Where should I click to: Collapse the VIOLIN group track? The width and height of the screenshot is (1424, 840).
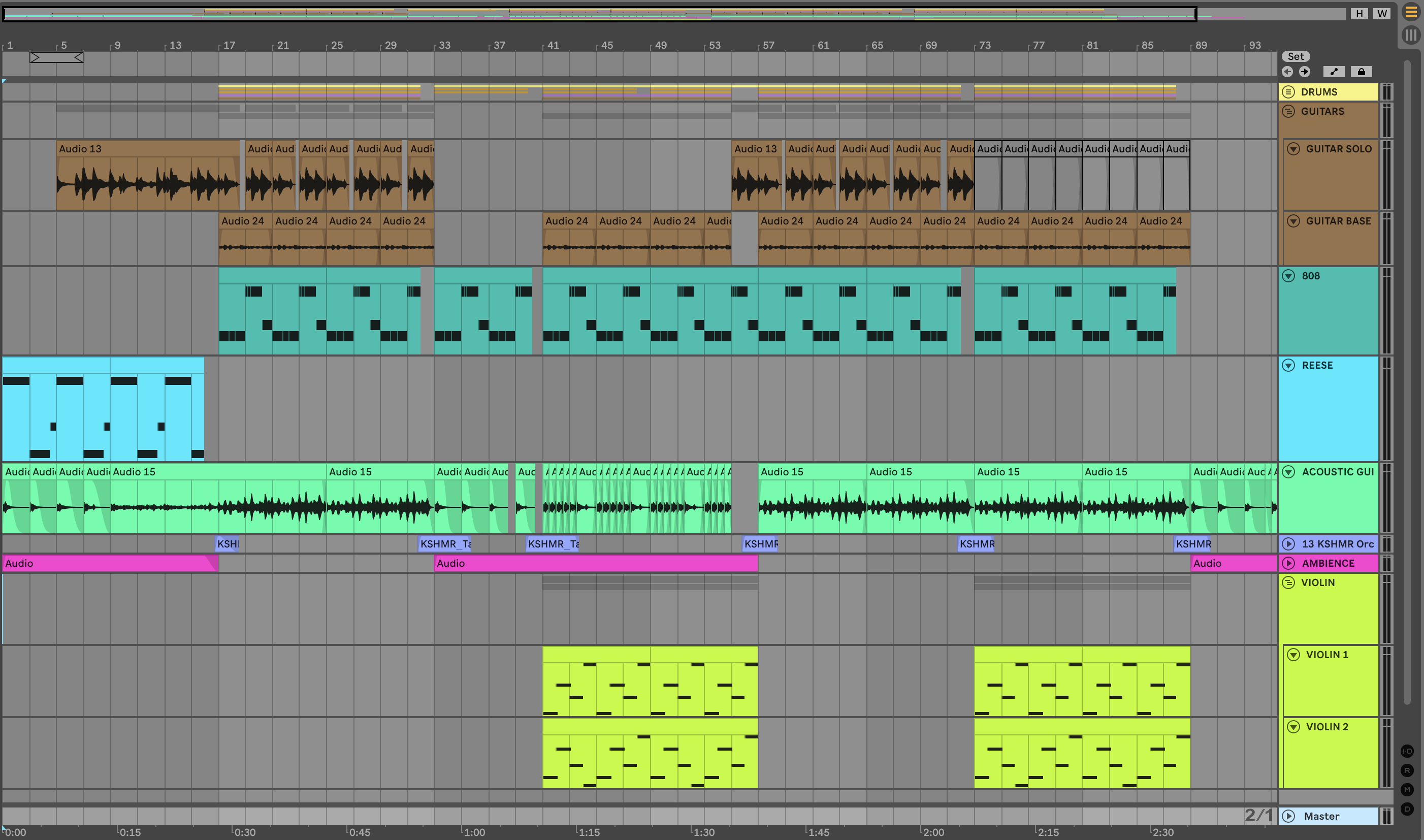pos(1288,583)
